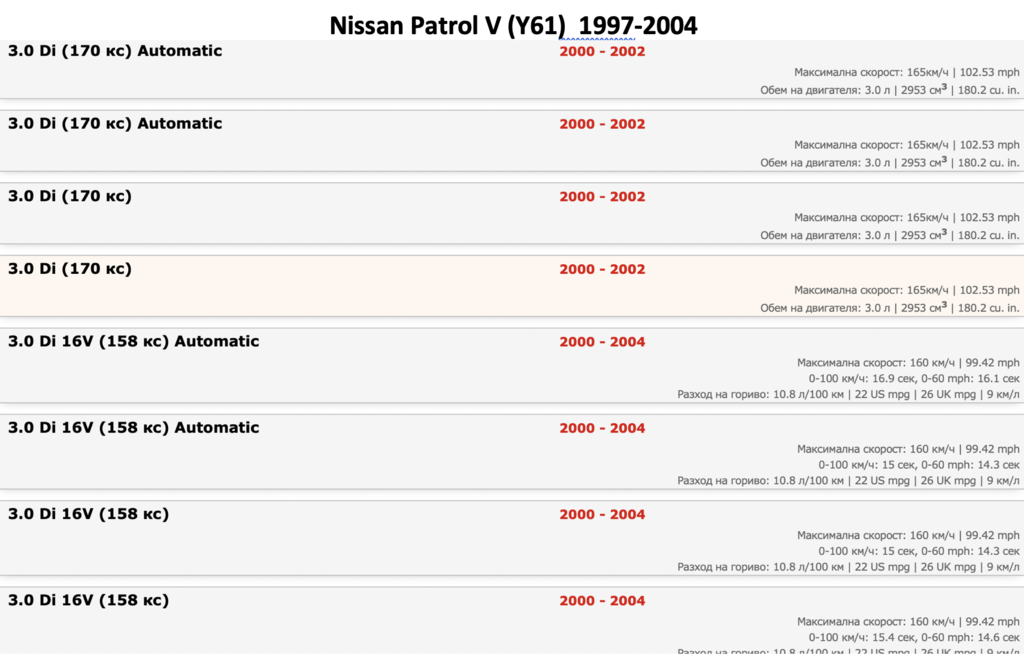Click Максимална скорост line of gray non-Automatic 170 кс row

[x=906, y=217]
